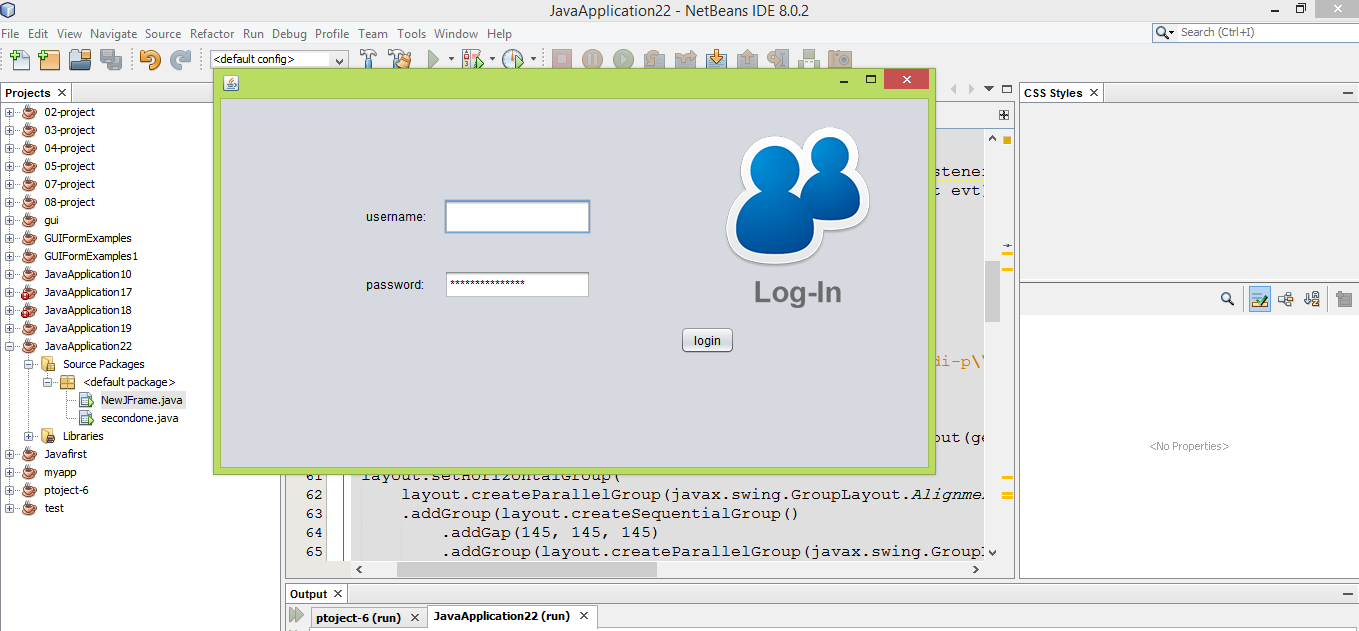Click the magnifier icon in properties panel
1359x631 pixels.
tap(1227, 299)
